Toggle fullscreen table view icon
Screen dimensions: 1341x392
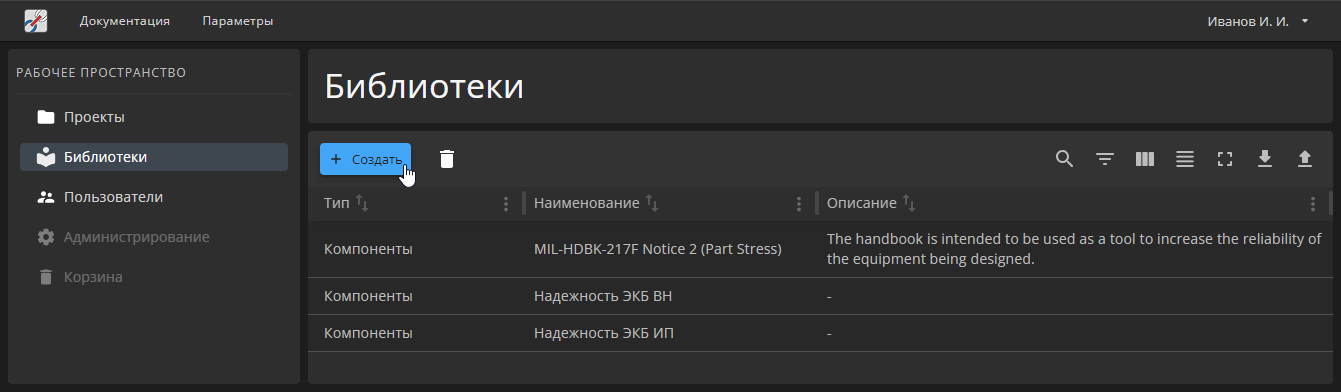point(1224,159)
